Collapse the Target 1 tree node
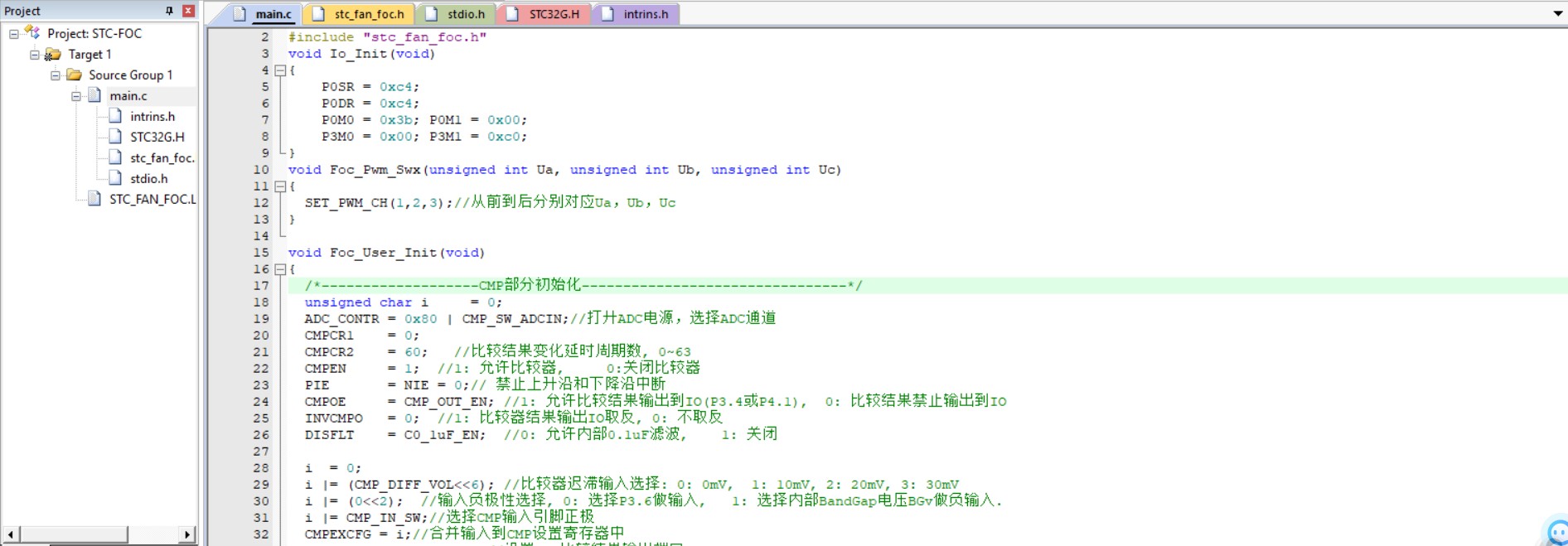The image size is (1568, 546). pos(35,55)
